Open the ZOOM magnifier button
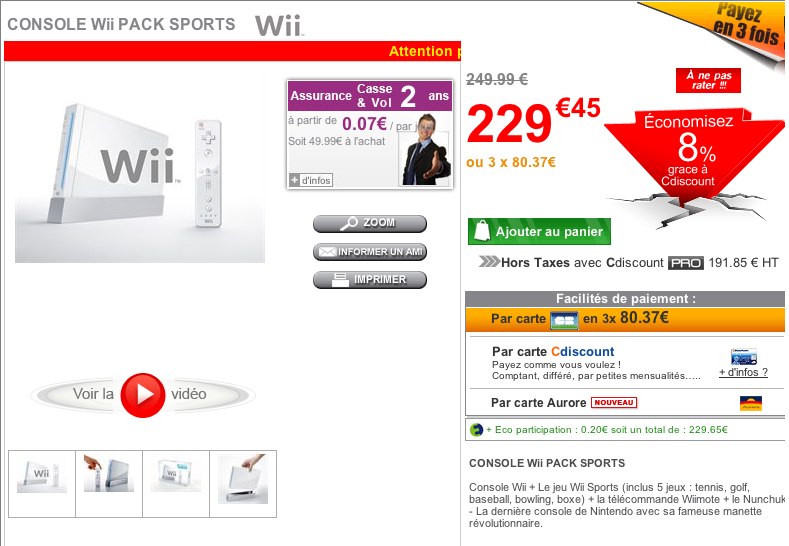 370,223
